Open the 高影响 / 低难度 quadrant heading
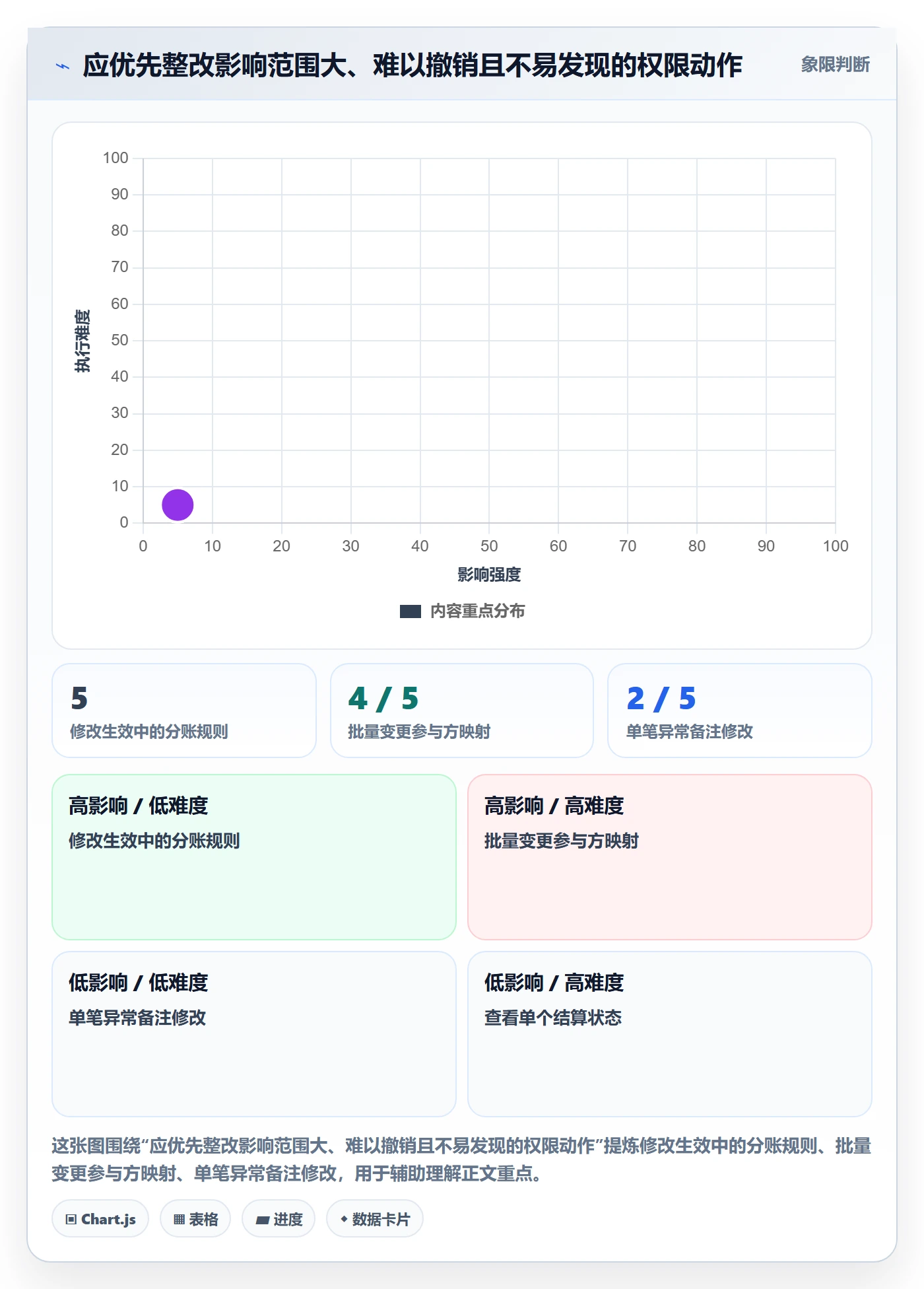924x1289 pixels. [139, 806]
